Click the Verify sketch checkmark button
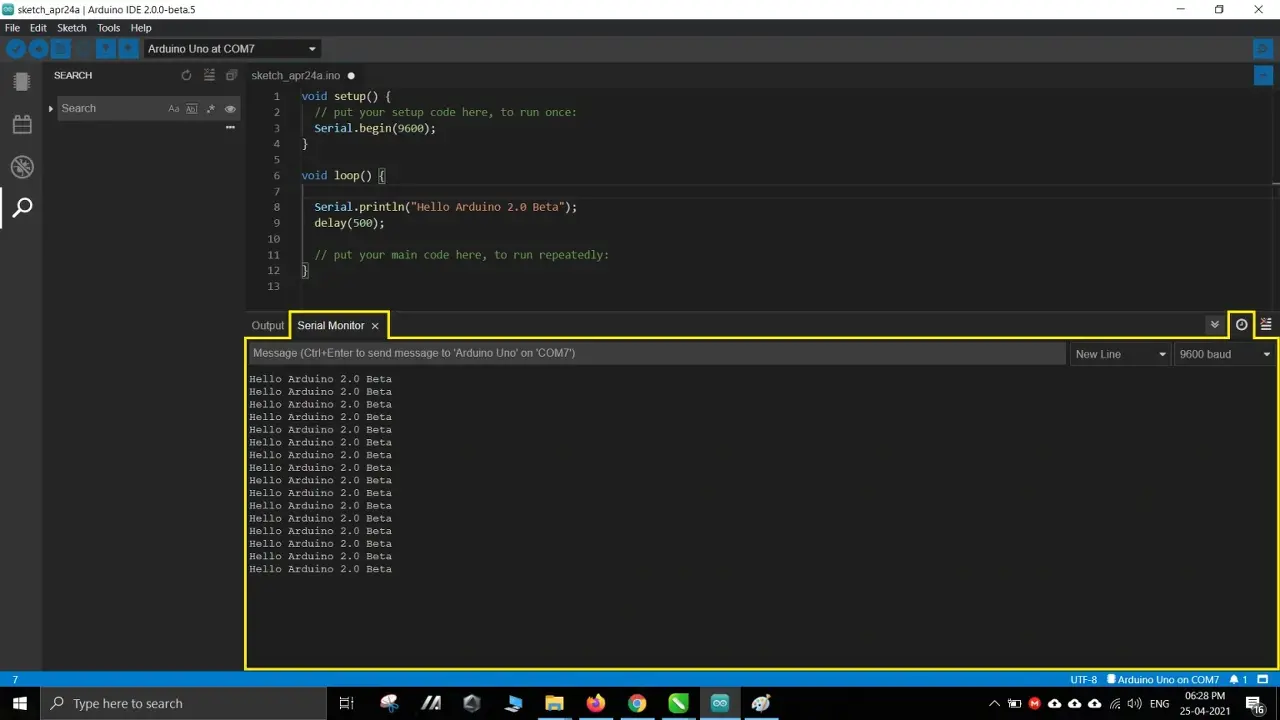This screenshot has width=1280, height=720. tap(16, 48)
